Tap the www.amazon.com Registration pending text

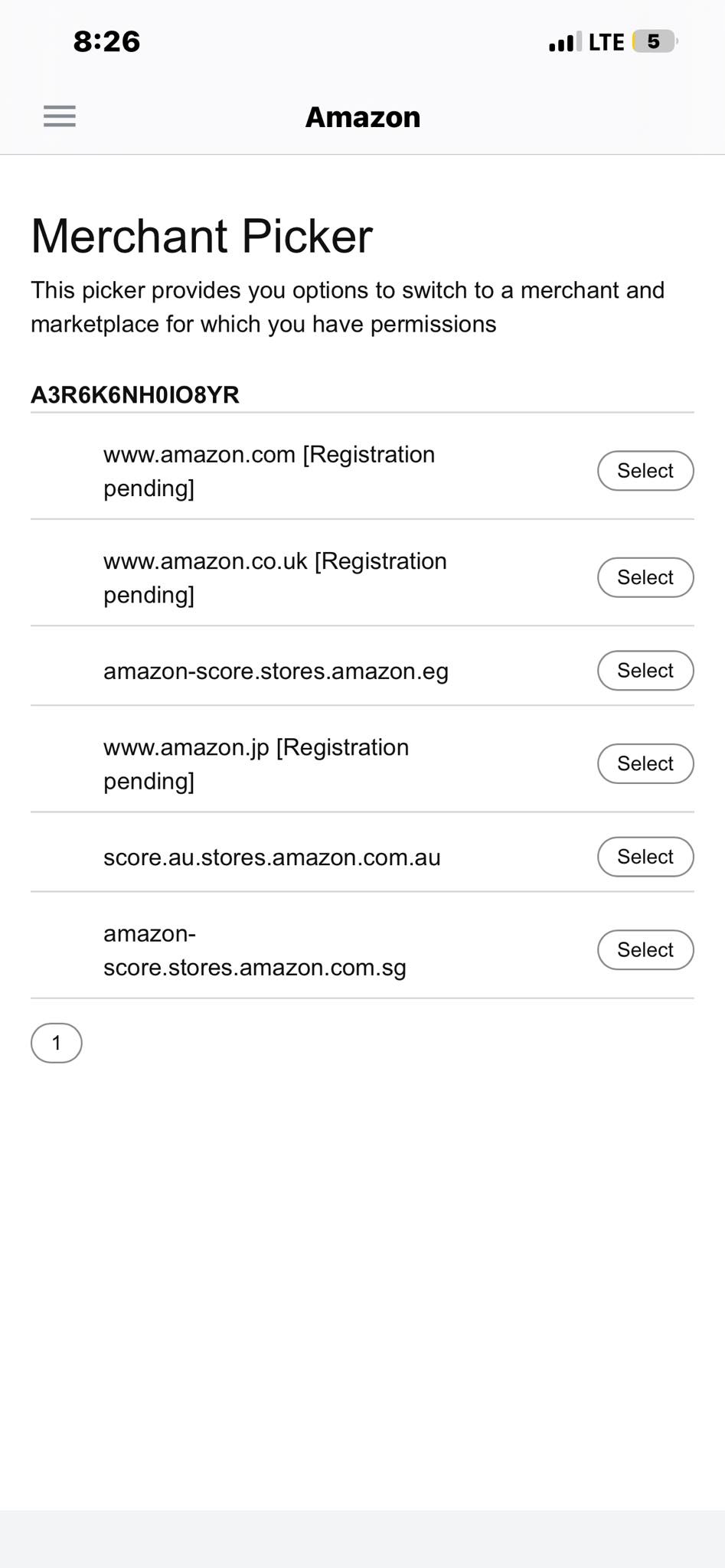point(269,471)
